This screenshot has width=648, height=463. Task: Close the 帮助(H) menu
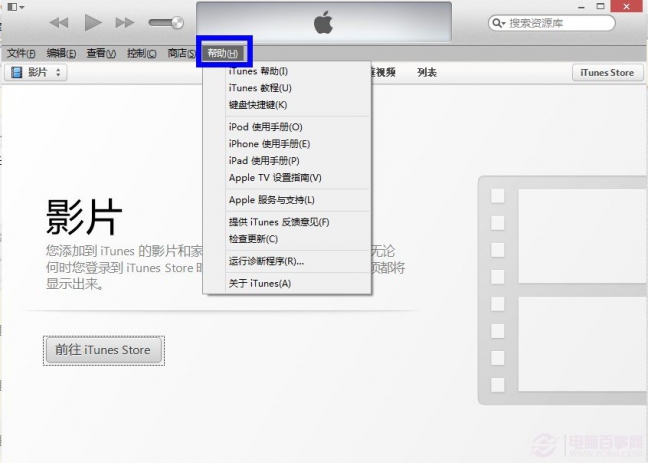pos(224,53)
